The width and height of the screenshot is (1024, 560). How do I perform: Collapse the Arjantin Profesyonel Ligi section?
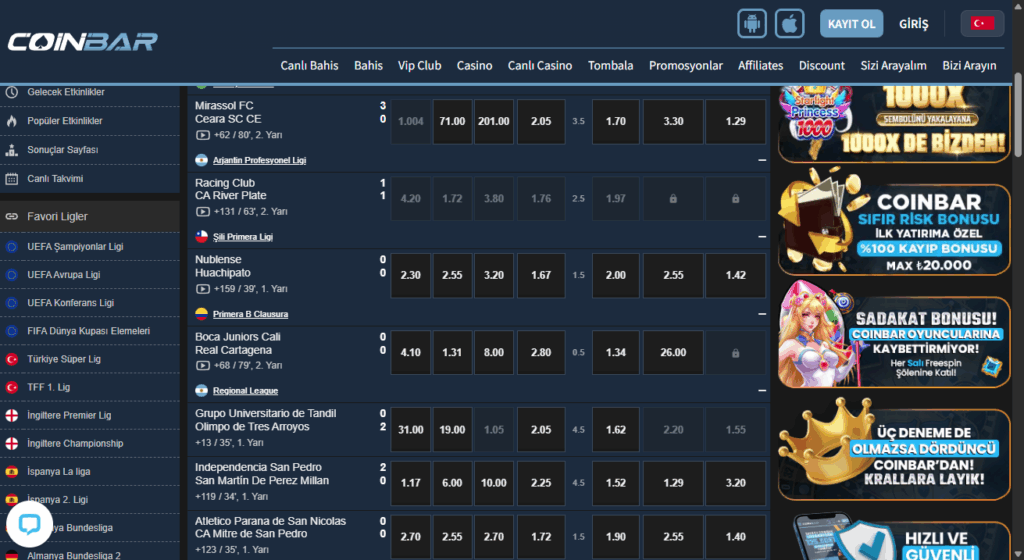762,160
